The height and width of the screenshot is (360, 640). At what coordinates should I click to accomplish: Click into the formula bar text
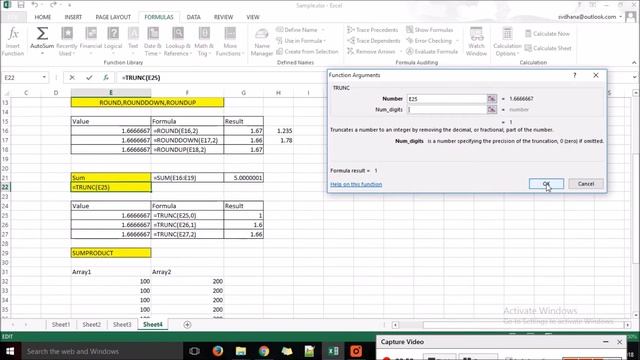click(141, 78)
